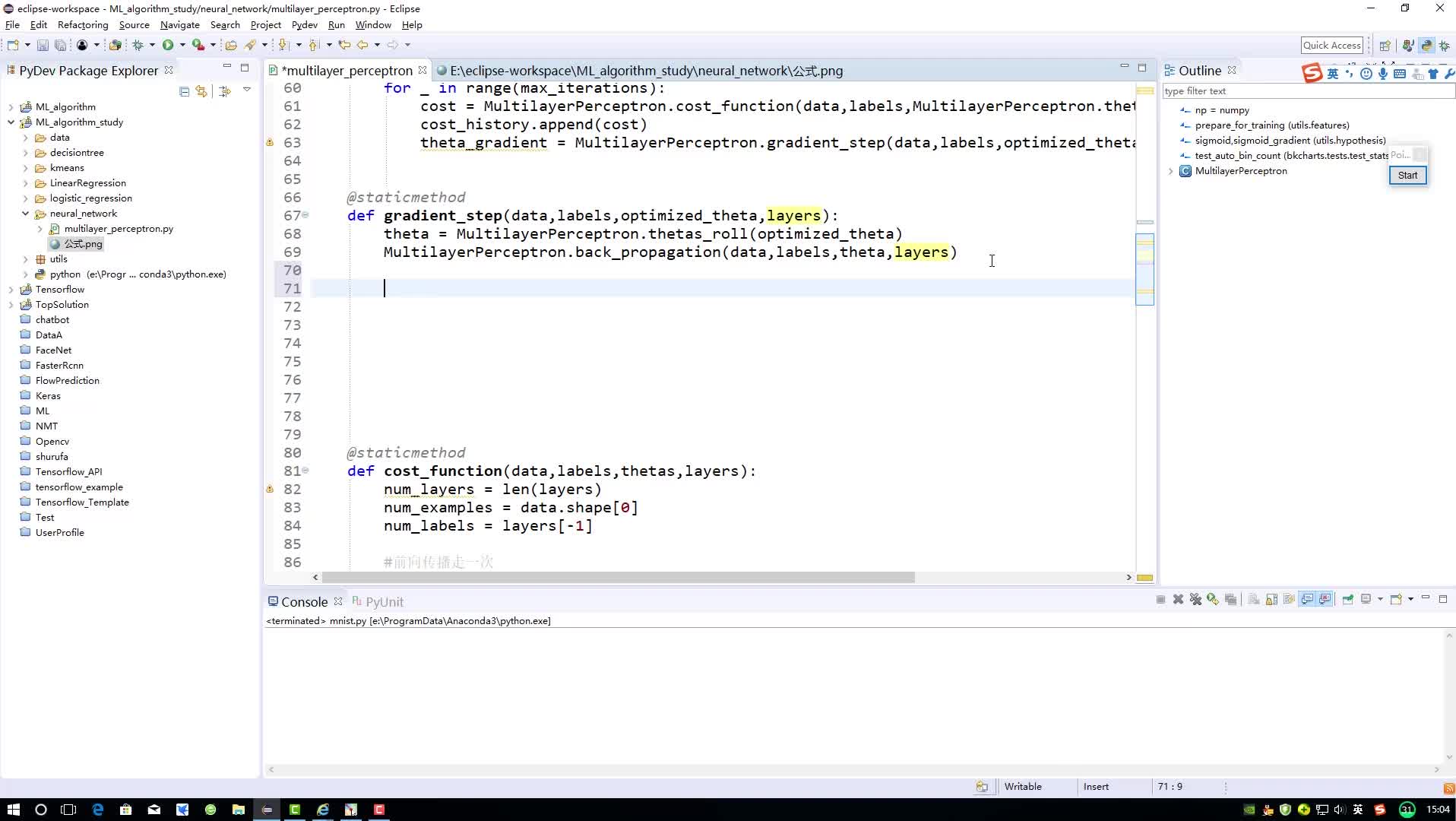Toggle Sogou punctuation mode
1456x821 pixels.
point(1350,74)
